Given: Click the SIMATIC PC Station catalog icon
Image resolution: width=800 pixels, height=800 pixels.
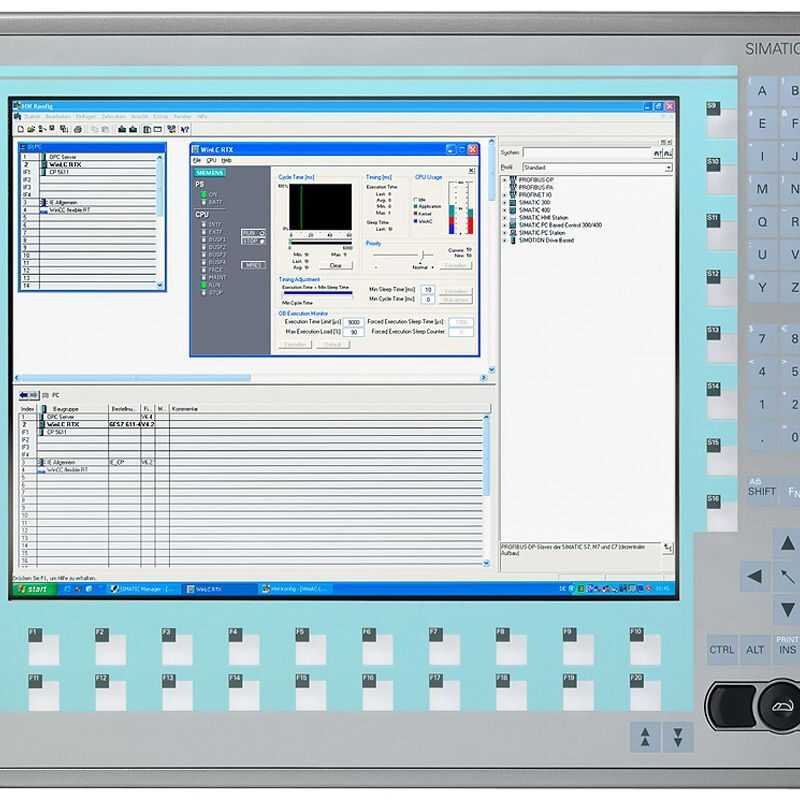Looking at the screenshot, I should (513, 233).
